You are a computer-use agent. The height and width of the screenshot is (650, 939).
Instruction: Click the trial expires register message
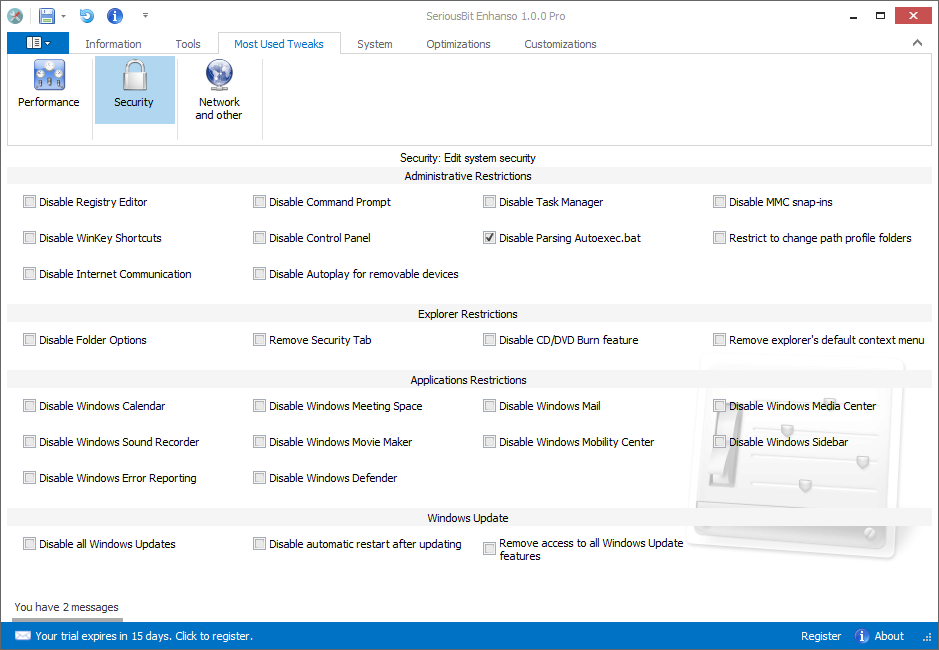point(134,636)
